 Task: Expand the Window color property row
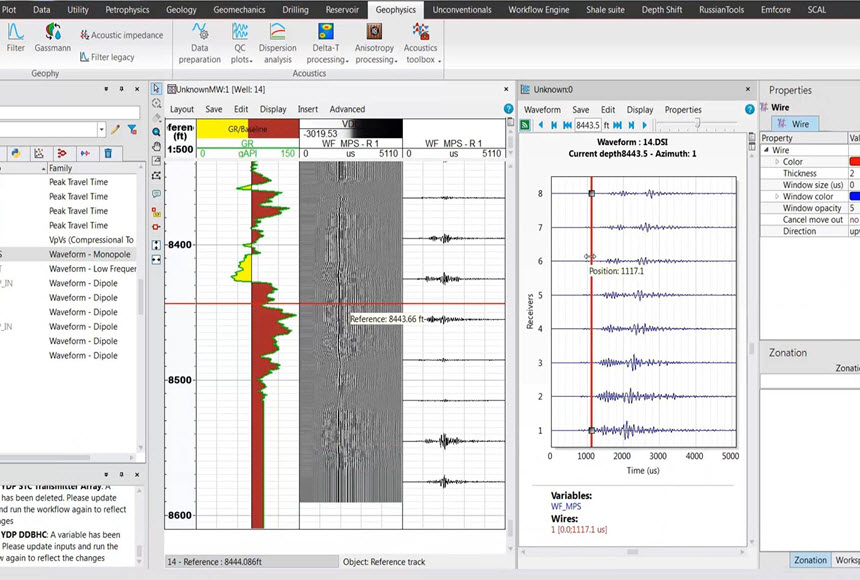(x=777, y=196)
